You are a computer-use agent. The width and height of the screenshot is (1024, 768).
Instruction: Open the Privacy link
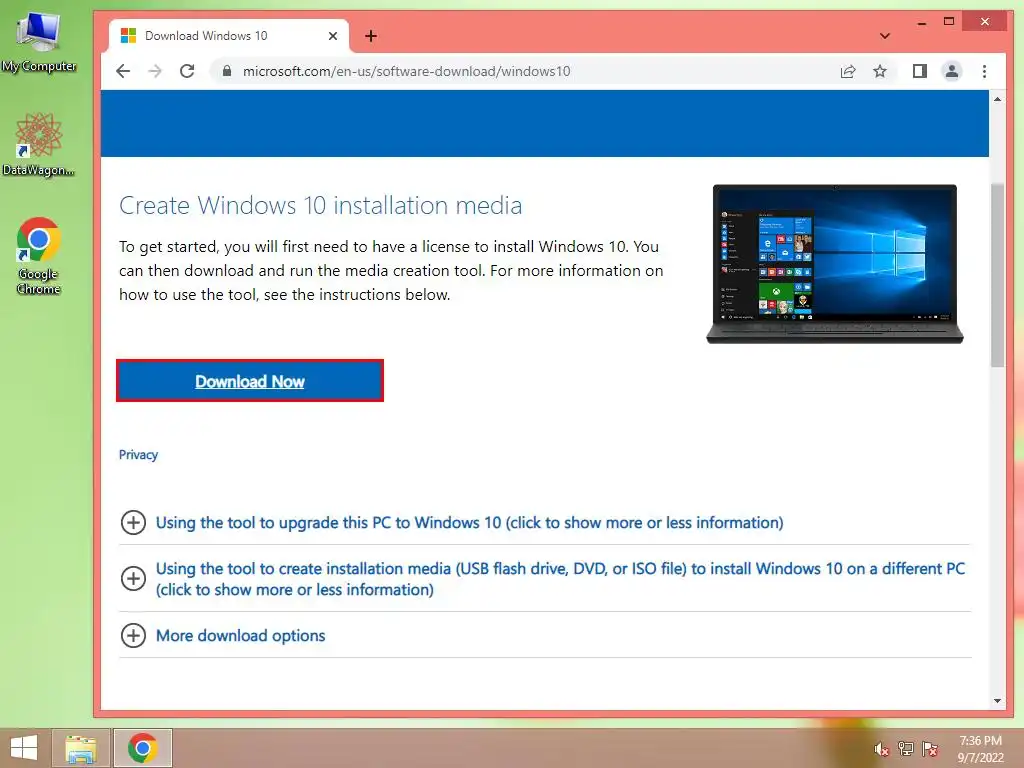click(x=138, y=455)
